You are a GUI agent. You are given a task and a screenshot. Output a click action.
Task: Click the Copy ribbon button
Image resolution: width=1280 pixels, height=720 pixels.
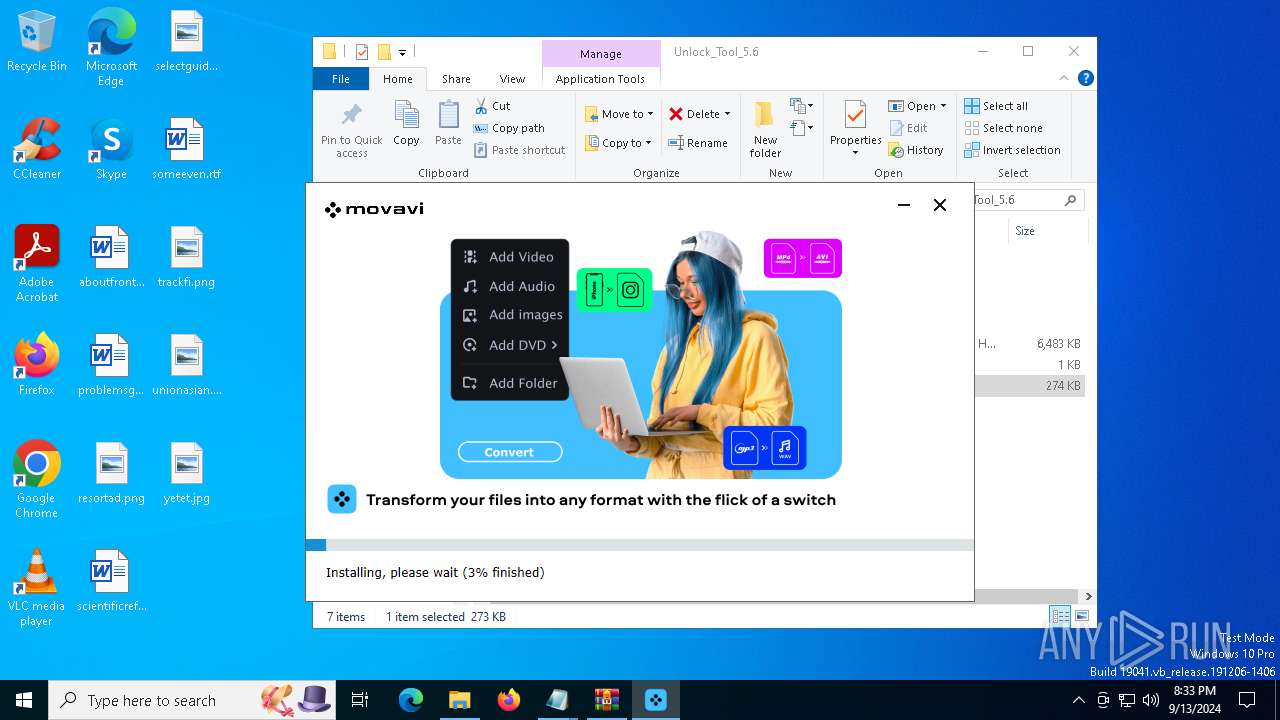[406, 124]
